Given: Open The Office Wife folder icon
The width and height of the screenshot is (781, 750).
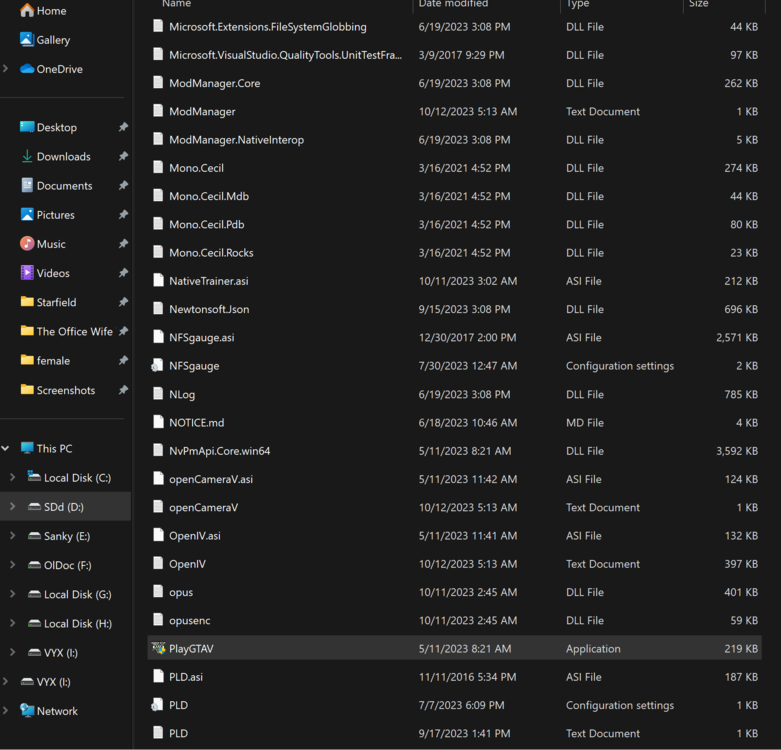Looking at the screenshot, I should (27, 331).
